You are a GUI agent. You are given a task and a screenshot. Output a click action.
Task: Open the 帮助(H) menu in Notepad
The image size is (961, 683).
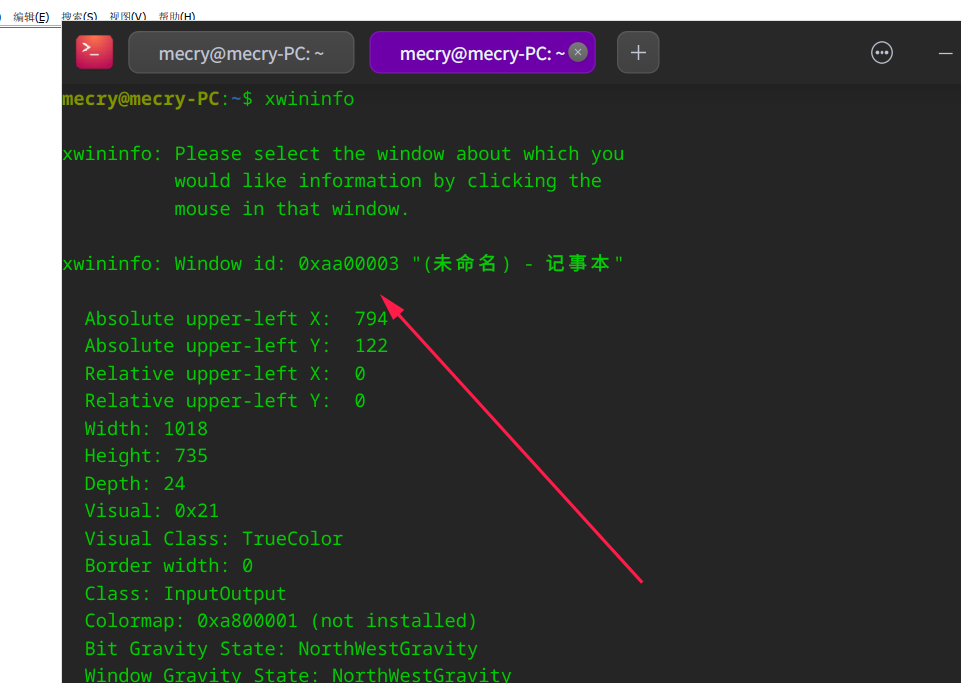pyautogui.click(x=177, y=17)
